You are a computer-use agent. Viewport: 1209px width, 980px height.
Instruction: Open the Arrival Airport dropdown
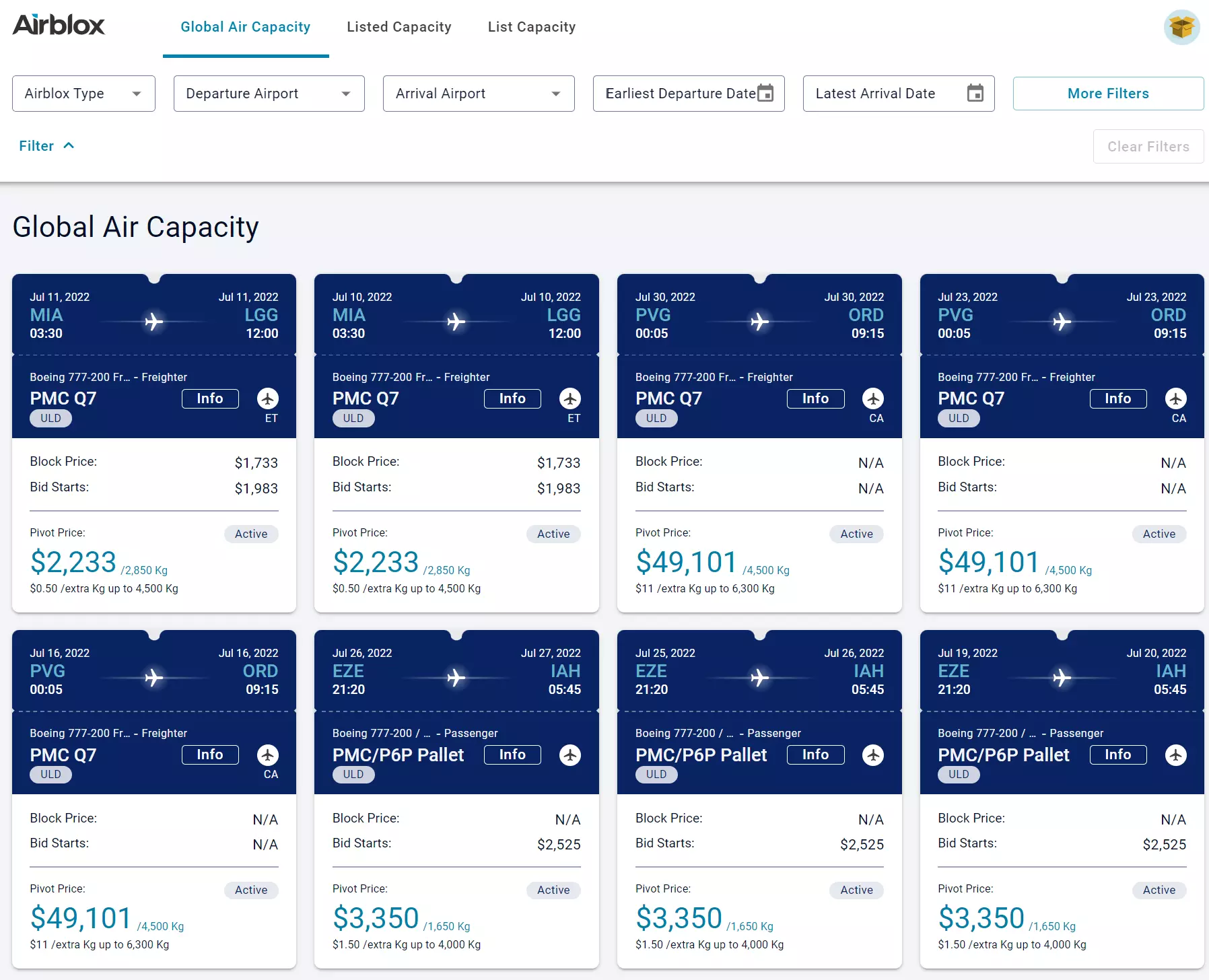pyautogui.click(x=478, y=94)
